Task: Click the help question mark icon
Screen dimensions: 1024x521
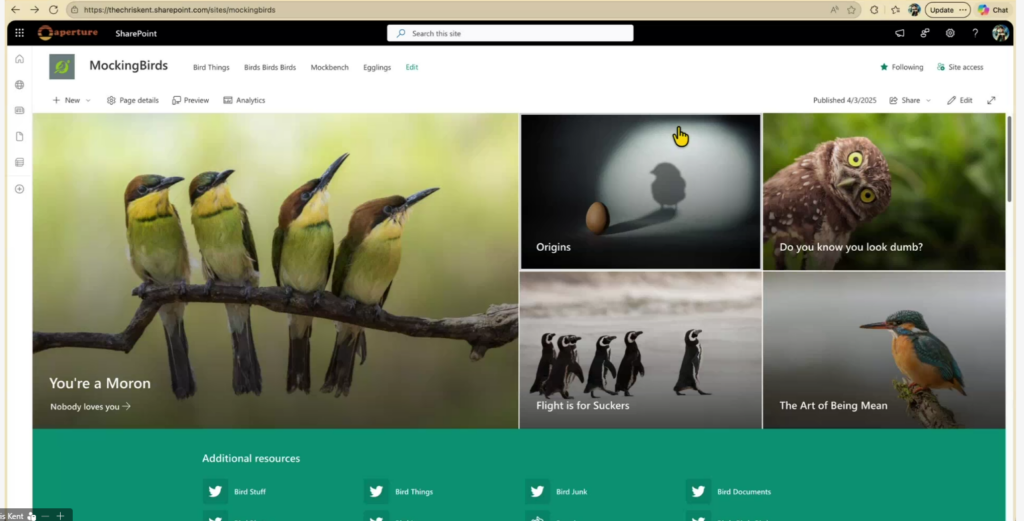Action: pyautogui.click(x=975, y=33)
